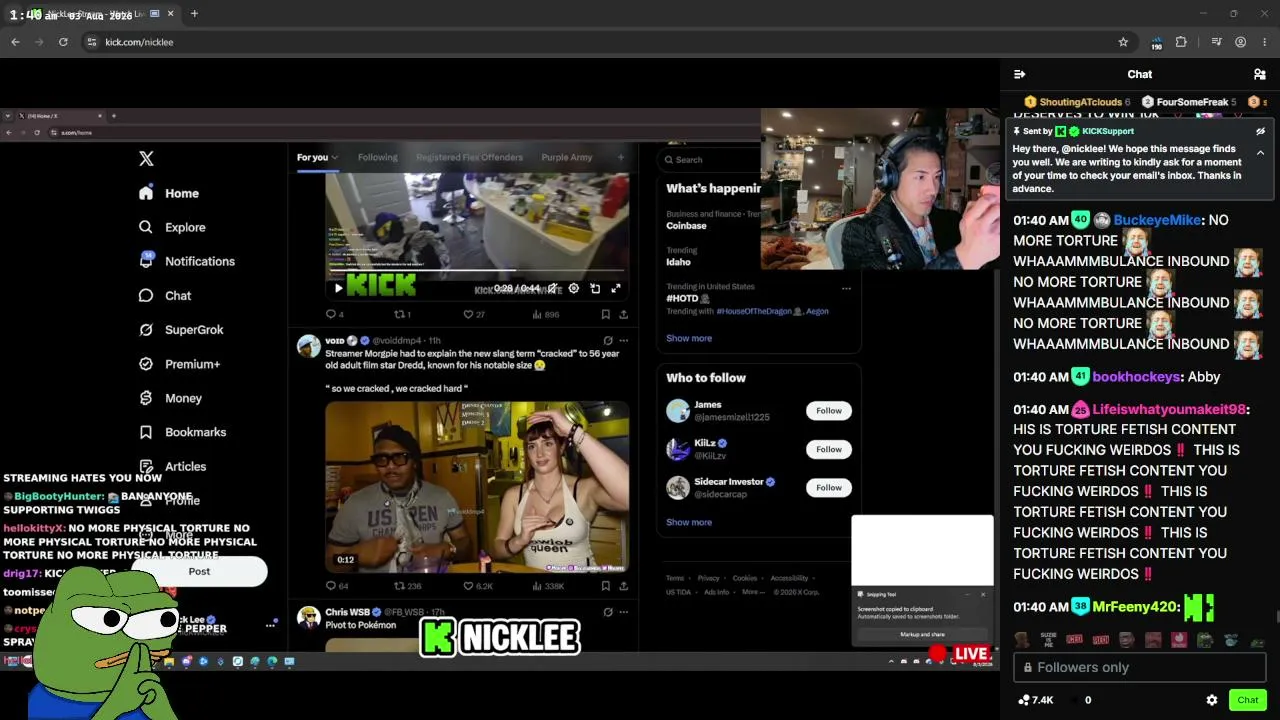Follow Sidecar Investor

click(829, 487)
